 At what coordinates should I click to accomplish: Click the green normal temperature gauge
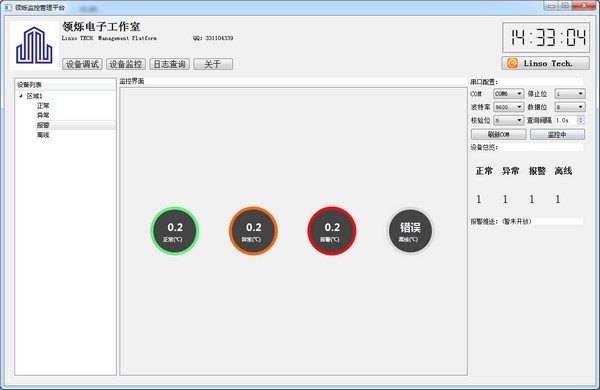point(174,231)
